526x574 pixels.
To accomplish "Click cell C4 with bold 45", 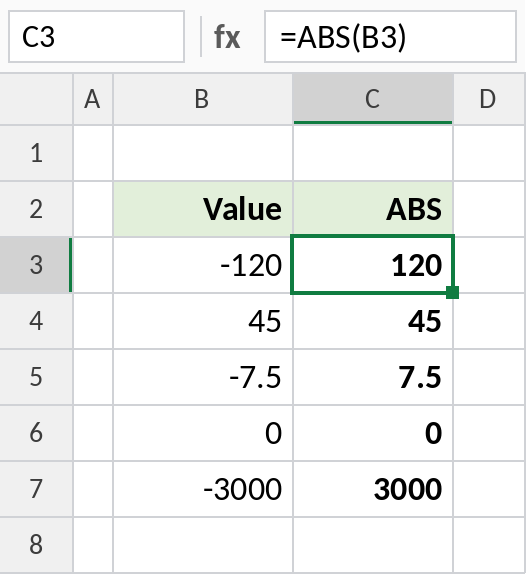I will pos(373,321).
